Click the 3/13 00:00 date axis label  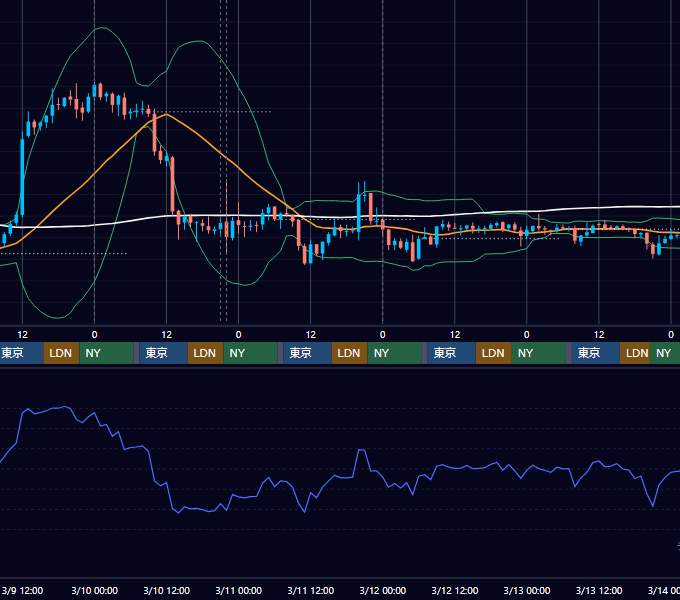pyautogui.click(x=526, y=590)
